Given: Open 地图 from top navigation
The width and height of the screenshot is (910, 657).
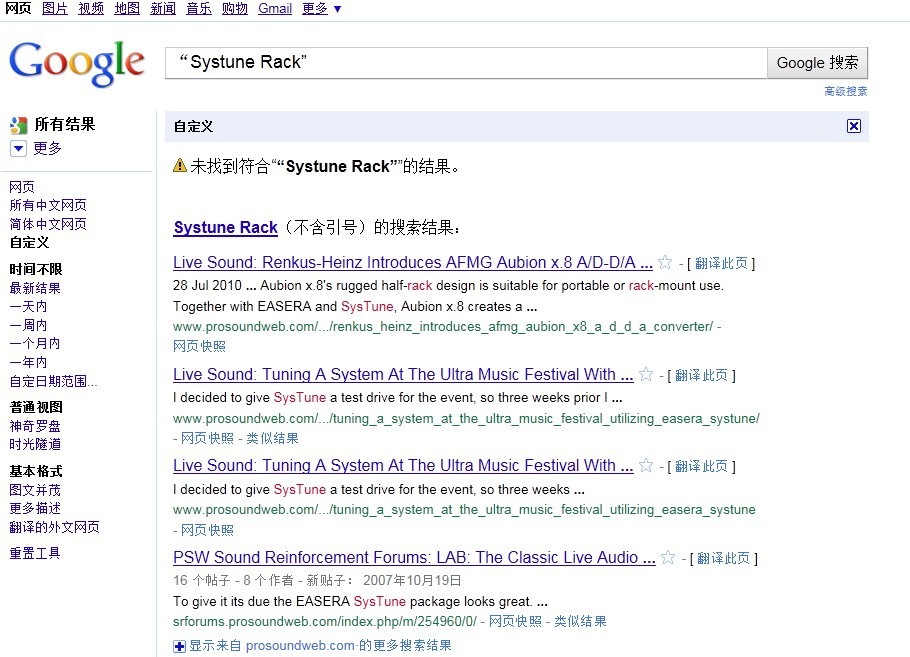Looking at the screenshot, I should [127, 9].
